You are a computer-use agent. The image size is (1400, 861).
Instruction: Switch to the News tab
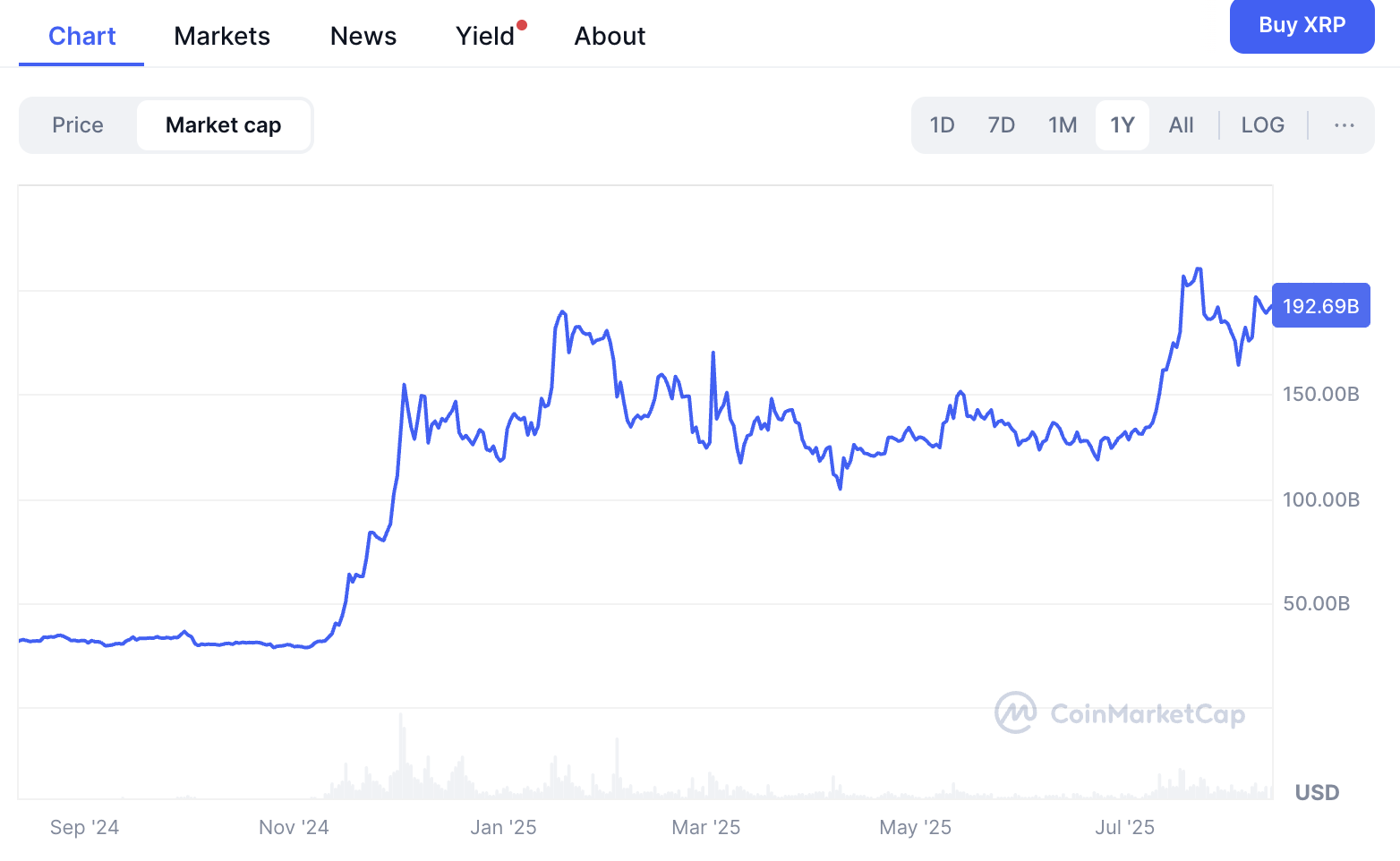pyautogui.click(x=363, y=36)
